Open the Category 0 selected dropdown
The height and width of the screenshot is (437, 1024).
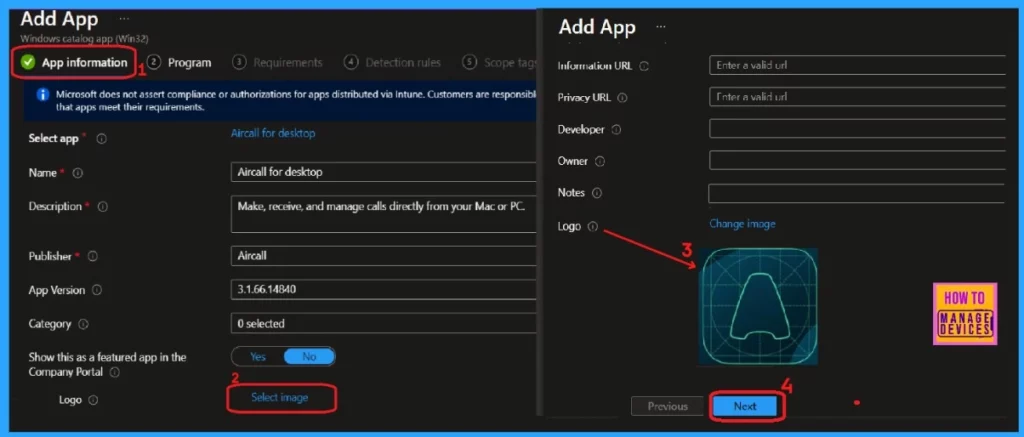tap(384, 323)
